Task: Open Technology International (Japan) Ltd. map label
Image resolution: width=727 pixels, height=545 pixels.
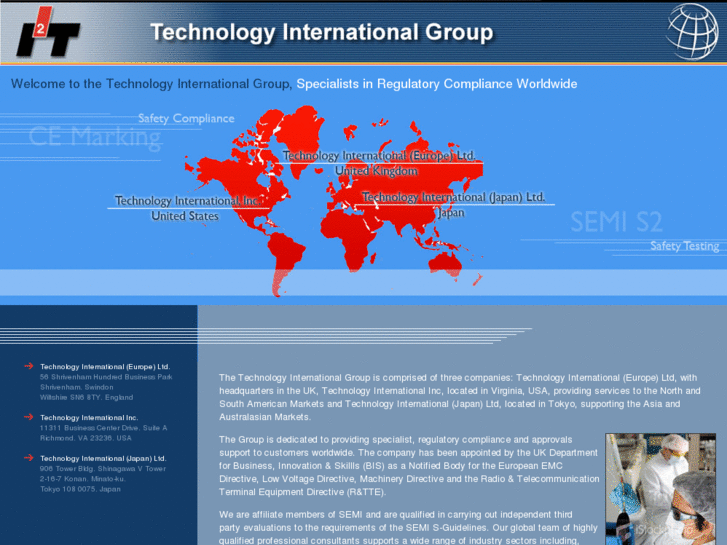Action: (x=453, y=197)
